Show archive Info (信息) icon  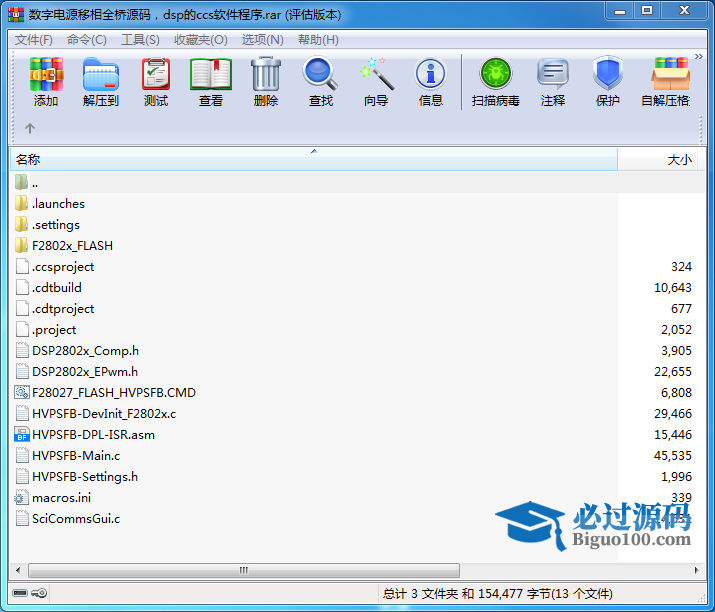[430, 74]
